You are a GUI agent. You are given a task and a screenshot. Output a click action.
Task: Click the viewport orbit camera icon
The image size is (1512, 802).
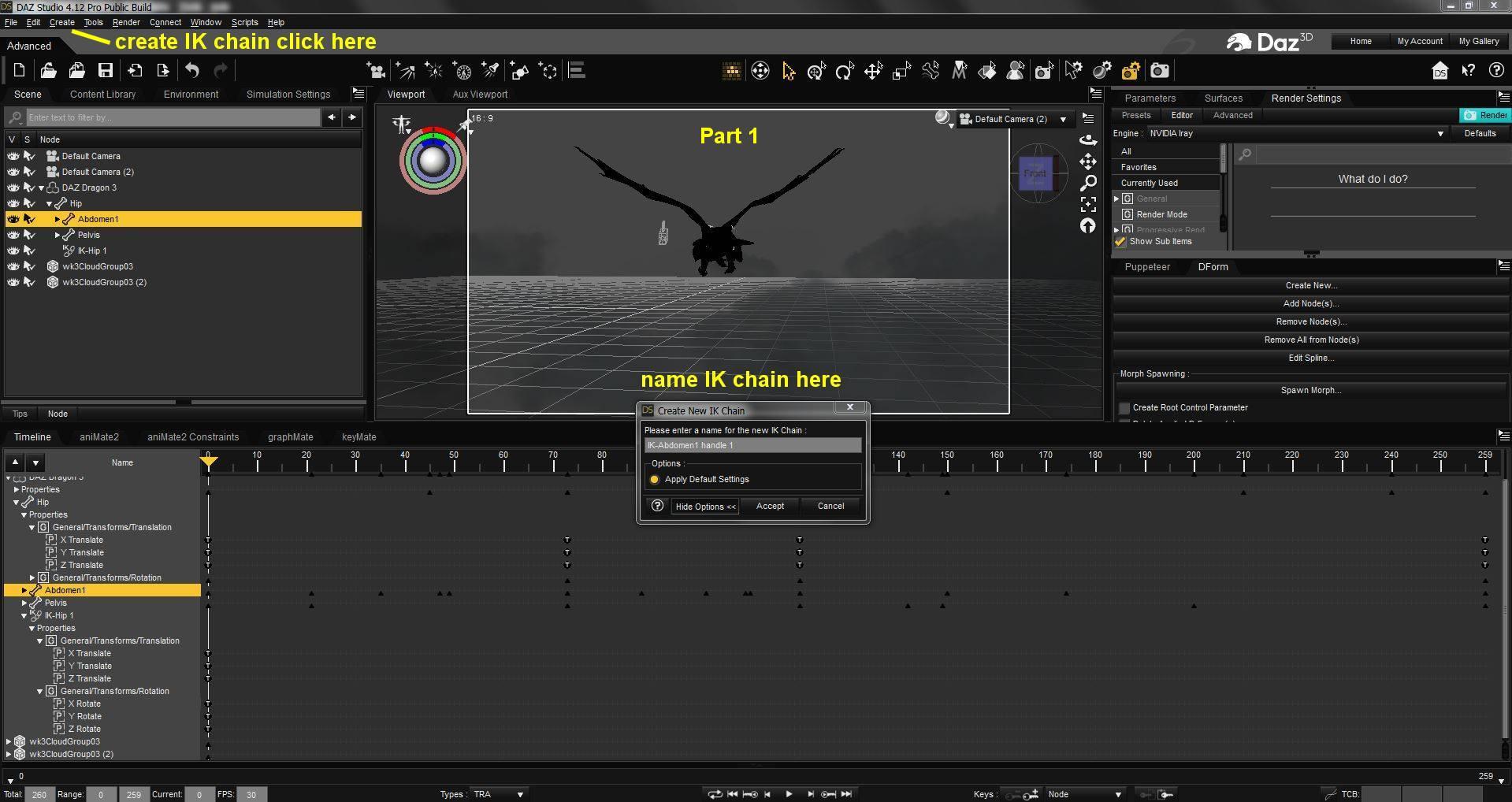coord(1088,139)
